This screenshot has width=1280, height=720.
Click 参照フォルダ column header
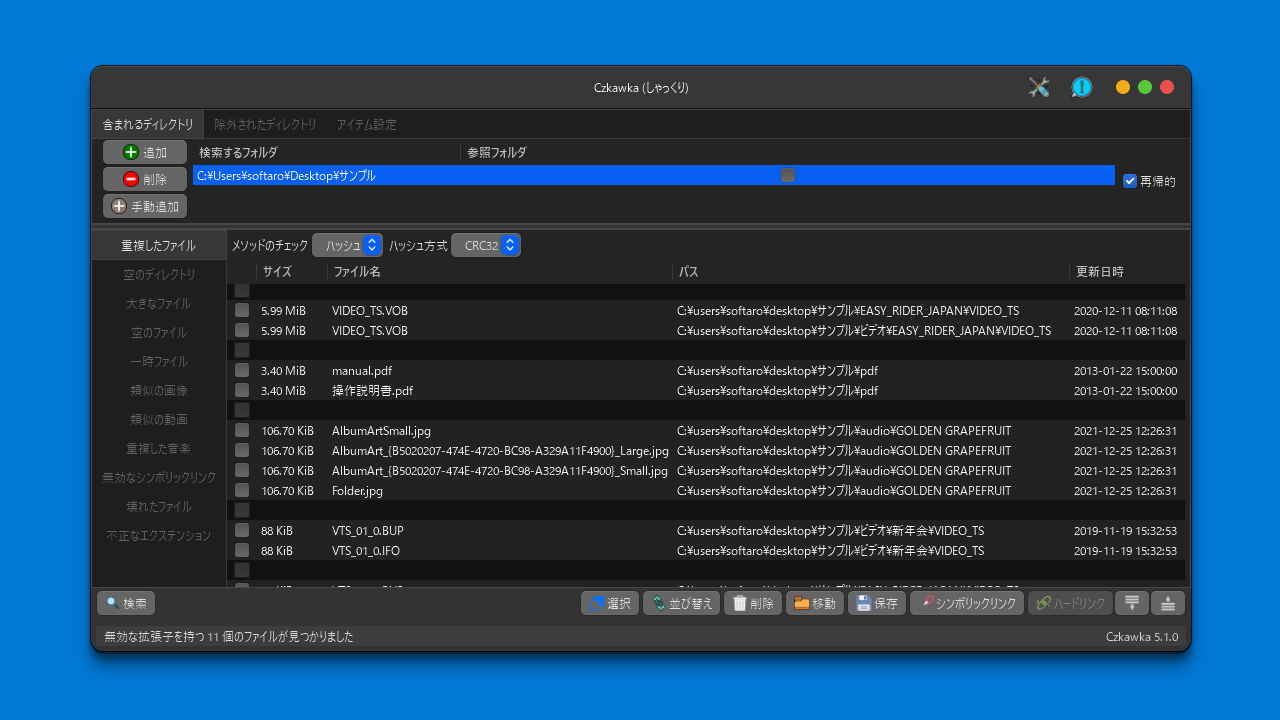click(x=788, y=152)
